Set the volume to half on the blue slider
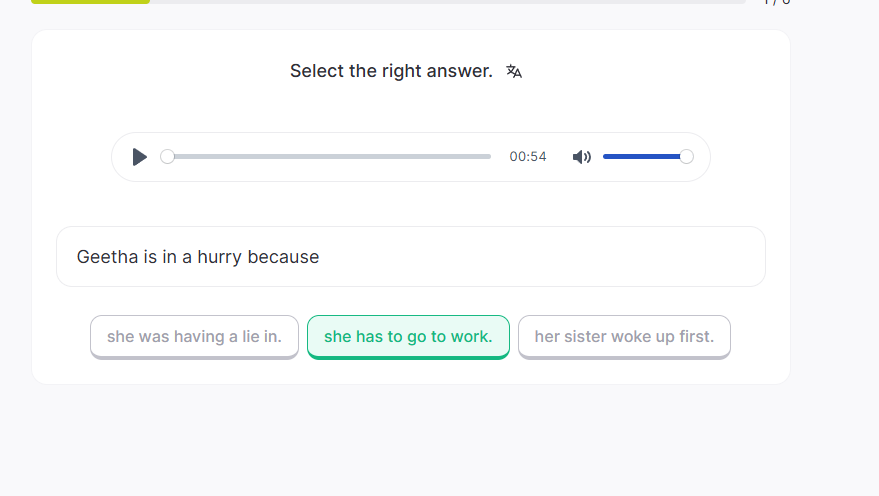Viewport: 879px width, 496px height. [x=645, y=157]
